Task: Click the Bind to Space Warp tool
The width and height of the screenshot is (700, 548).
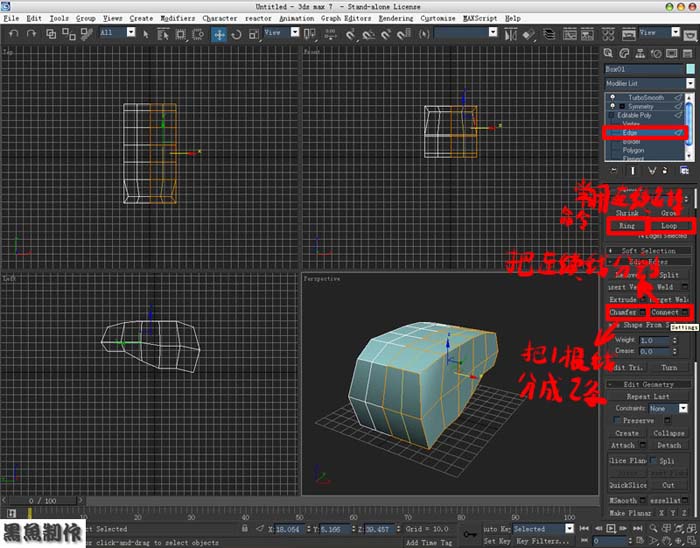Action: point(87,34)
